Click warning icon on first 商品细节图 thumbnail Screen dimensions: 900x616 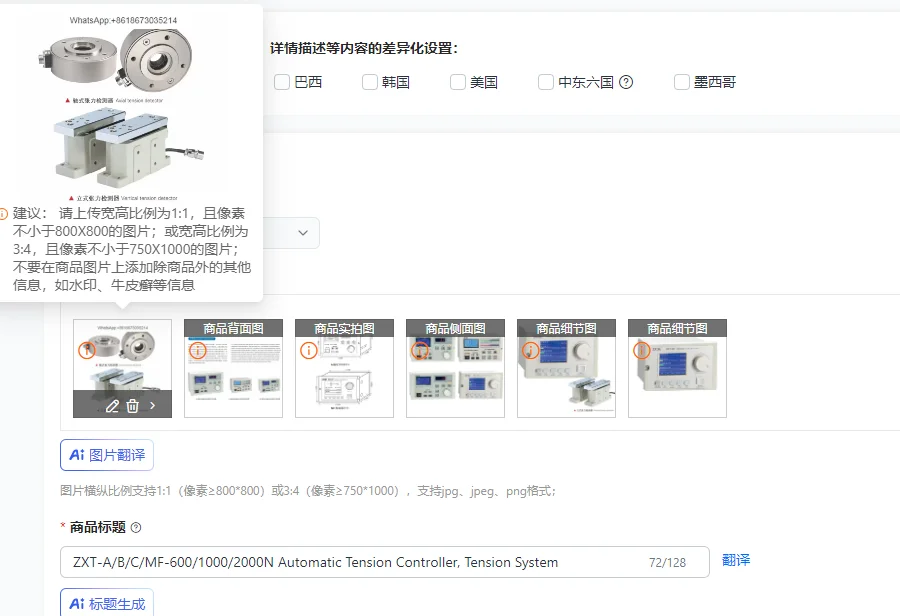pos(530,350)
